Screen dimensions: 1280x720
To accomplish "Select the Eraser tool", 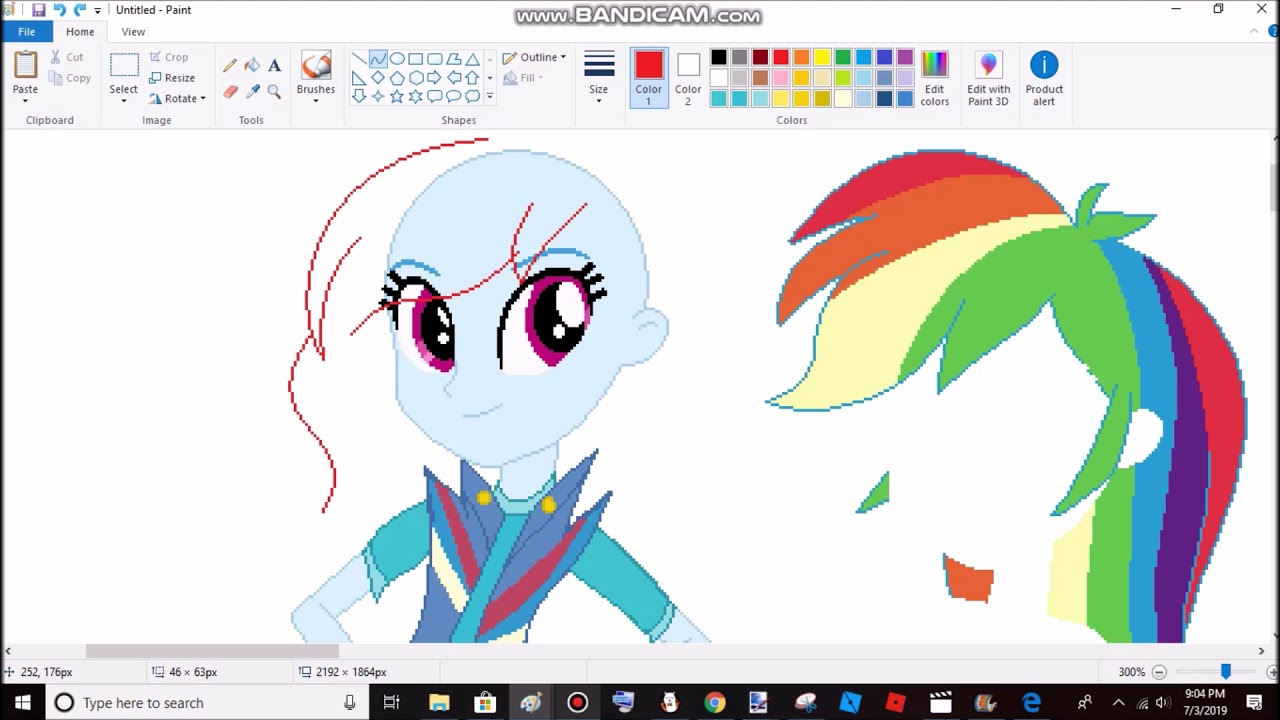I will [x=230, y=91].
